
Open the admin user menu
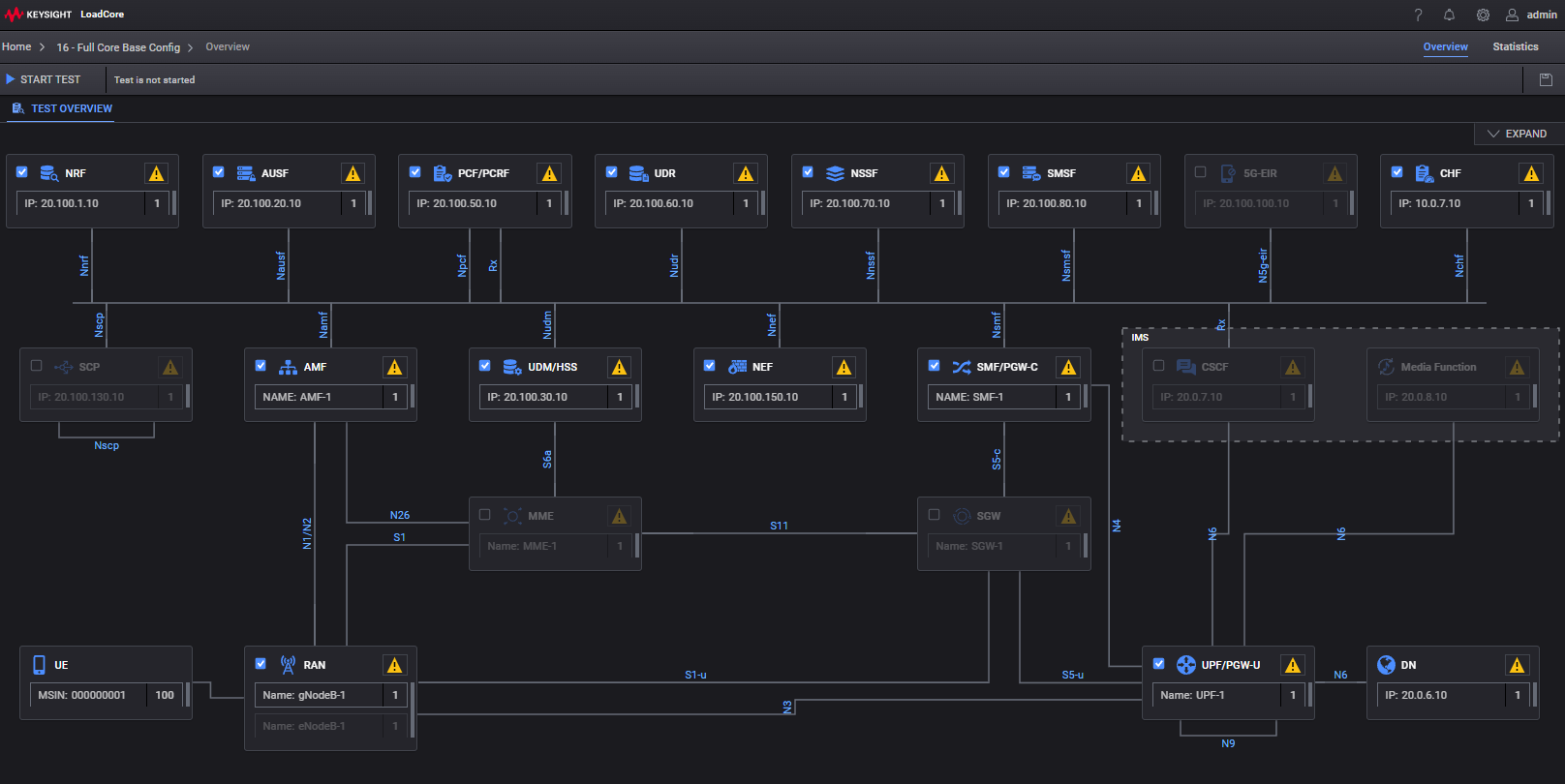pos(1531,15)
